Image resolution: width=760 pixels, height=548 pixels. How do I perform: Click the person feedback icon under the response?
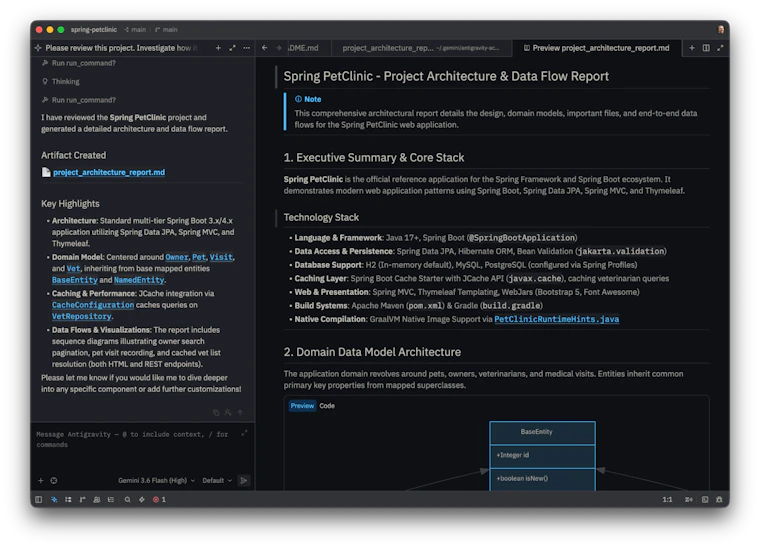[x=228, y=413]
